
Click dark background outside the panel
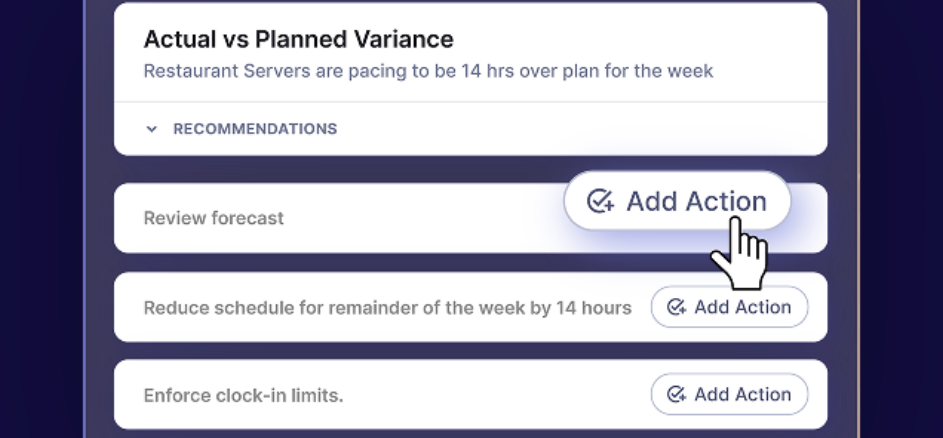41,219
